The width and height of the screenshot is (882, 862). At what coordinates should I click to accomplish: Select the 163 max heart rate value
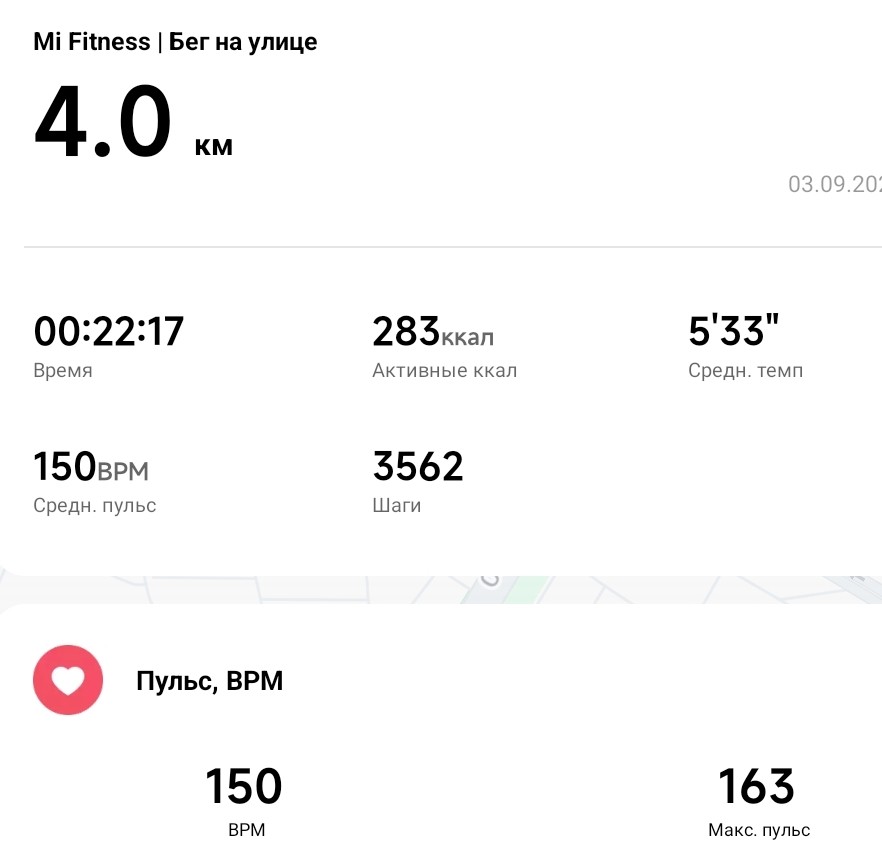[x=757, y=787]
